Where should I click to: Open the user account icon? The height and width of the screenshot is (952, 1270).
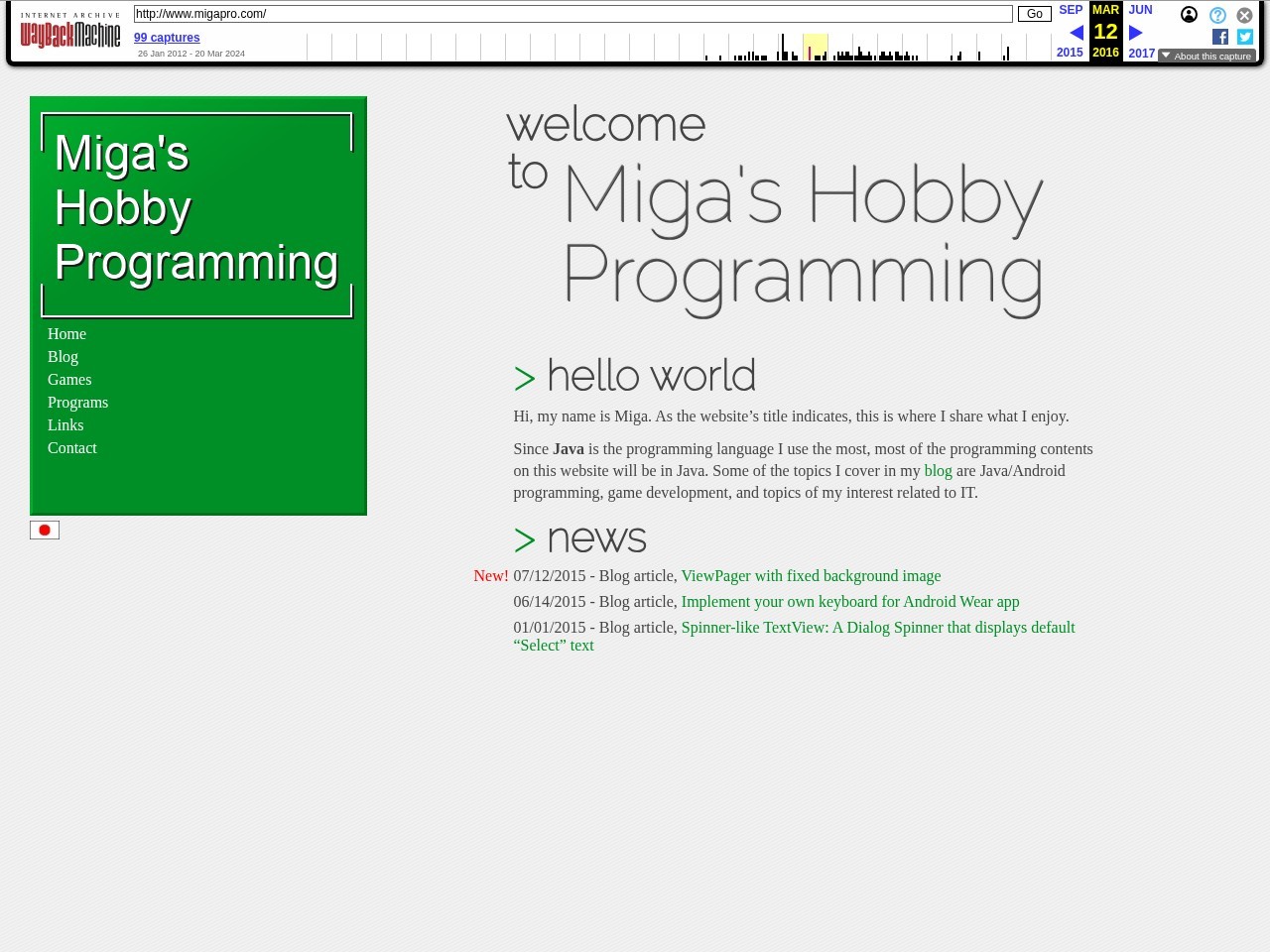tap(1189, 15)
